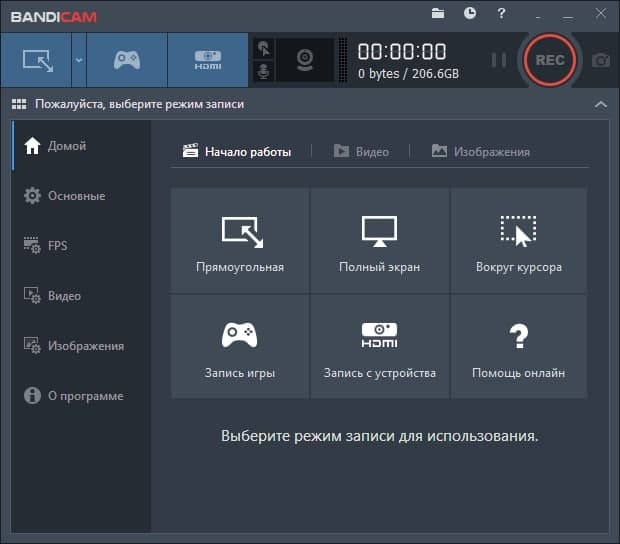Screen dimensions: 620x544
Task: Toggle microphone recording icon
Action: [263, 71]
